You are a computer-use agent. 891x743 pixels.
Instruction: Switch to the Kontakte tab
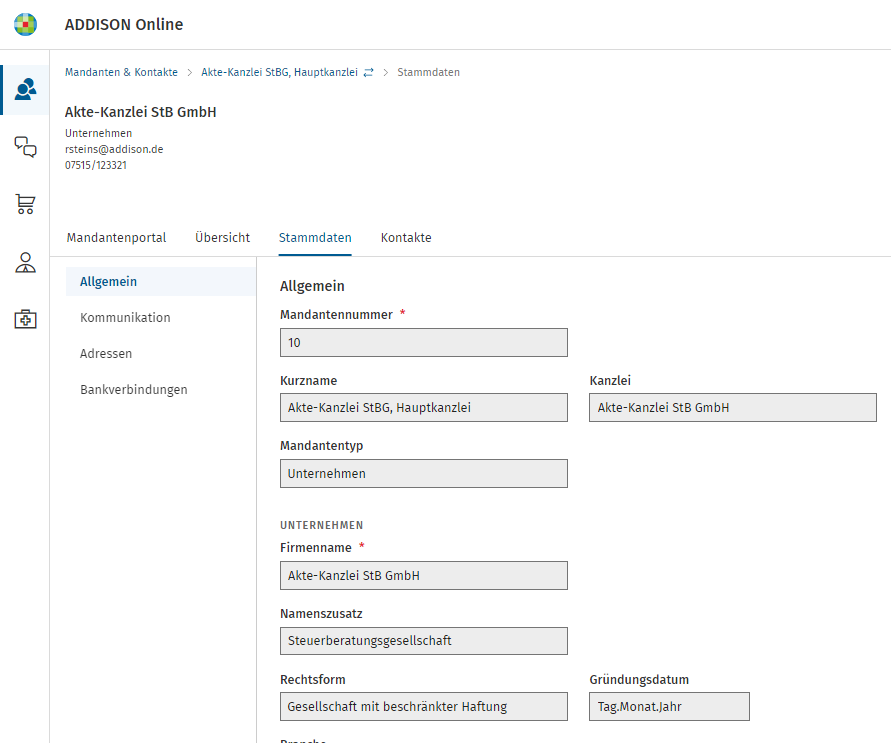[x=406, y=237]
